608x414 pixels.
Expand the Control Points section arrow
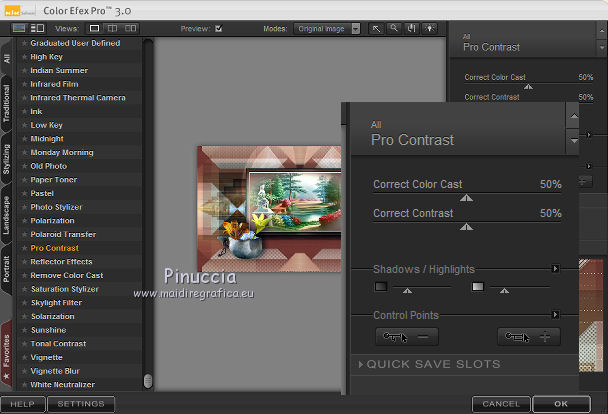555,314
